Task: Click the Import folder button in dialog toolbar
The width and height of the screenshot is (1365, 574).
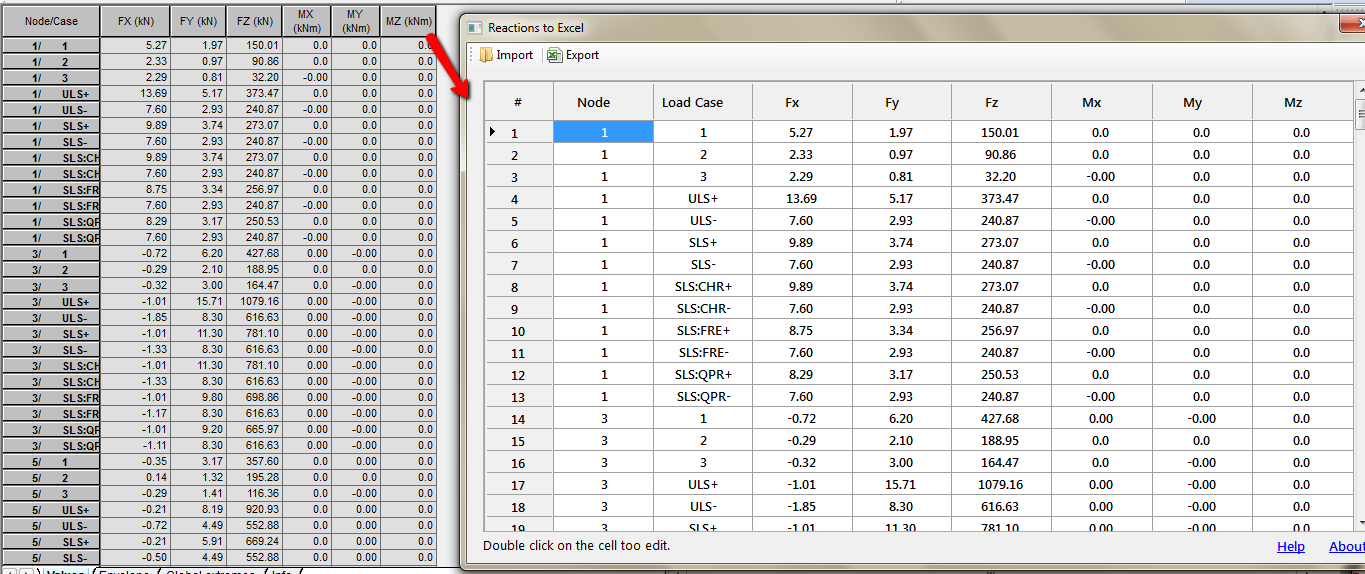Action: (506, 55)
